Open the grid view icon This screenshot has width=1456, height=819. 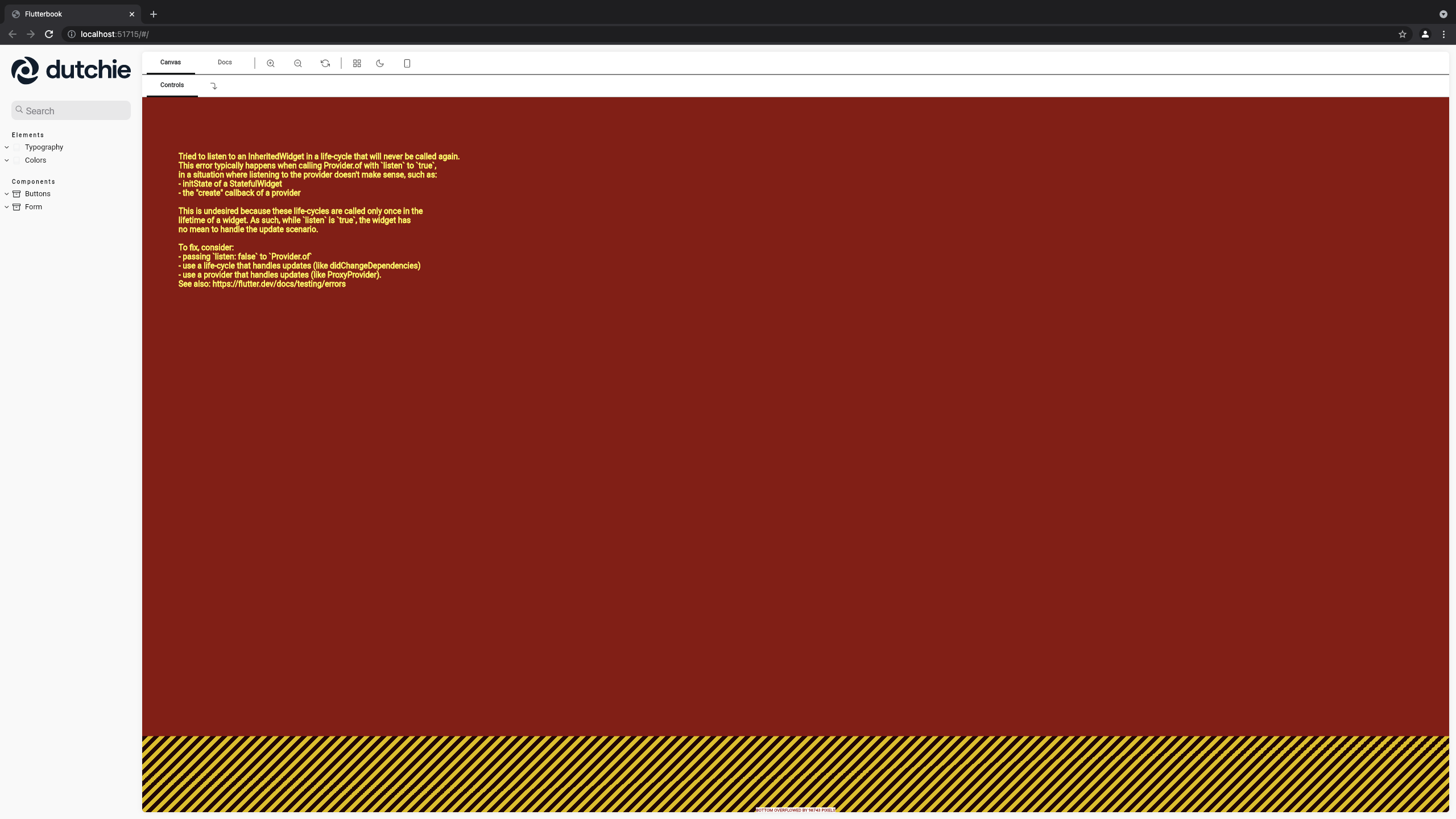357,63
